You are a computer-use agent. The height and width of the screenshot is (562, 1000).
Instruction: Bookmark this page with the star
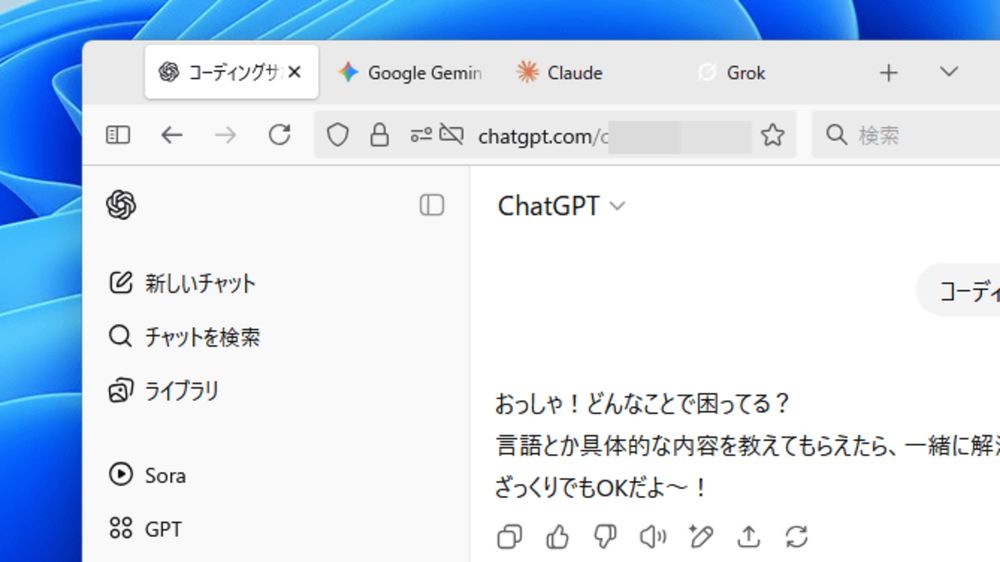point(772,135)
